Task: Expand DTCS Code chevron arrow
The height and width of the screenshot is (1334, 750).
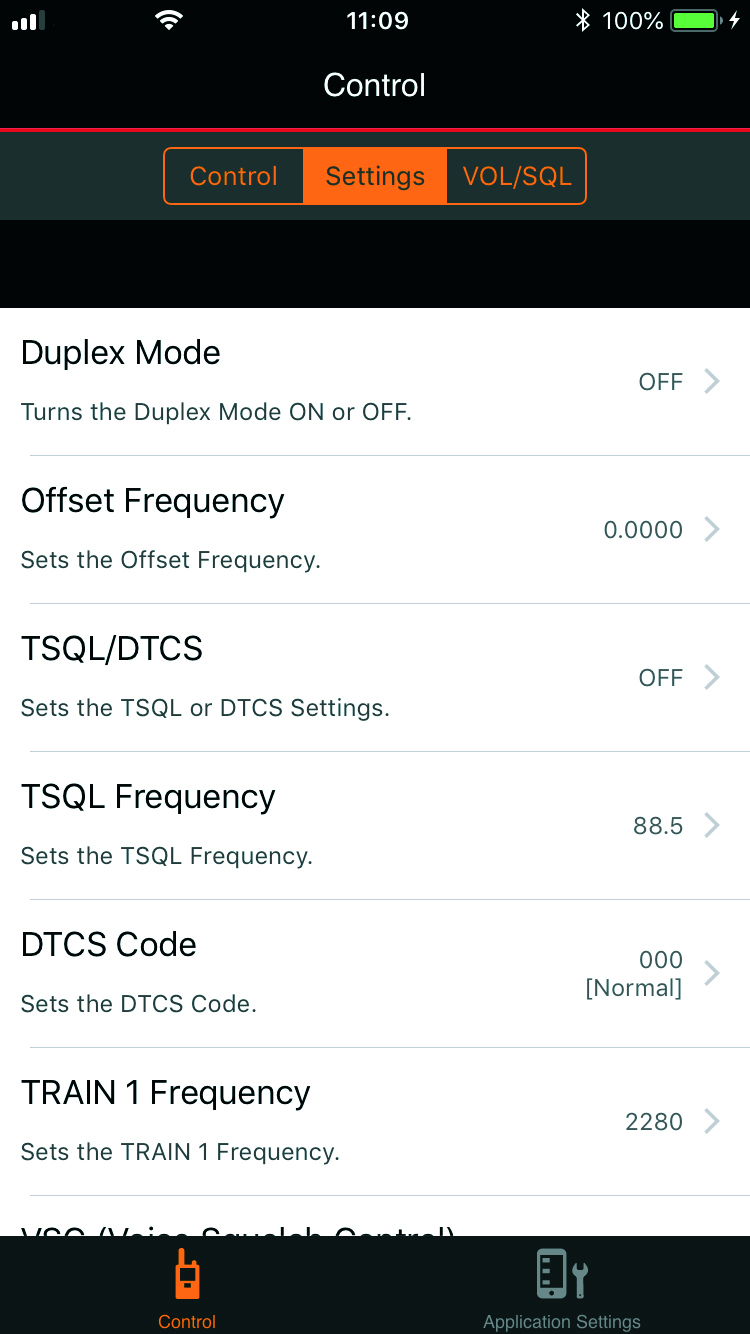Action: (712, 973)
